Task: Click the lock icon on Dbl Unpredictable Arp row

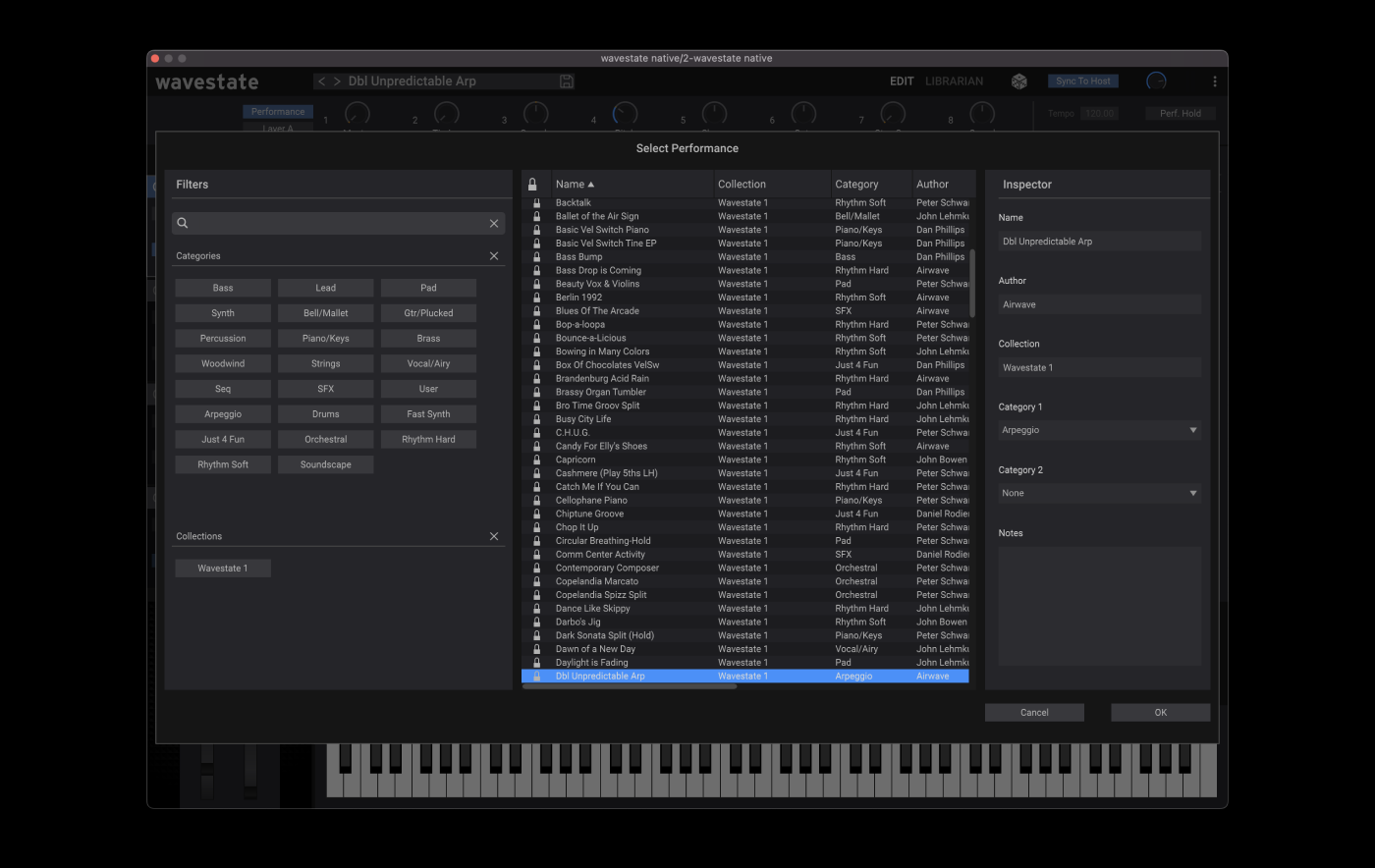Action: click(x=536, y=677)
